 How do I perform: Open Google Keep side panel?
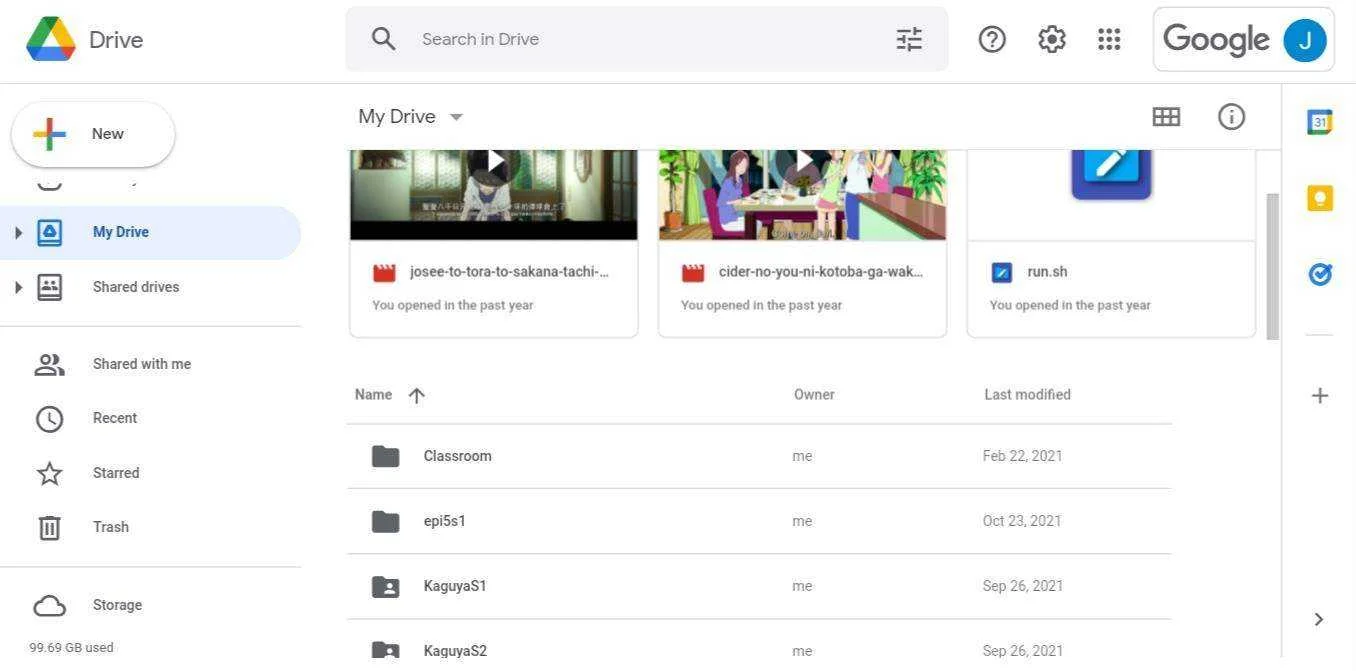coord(1320,198)
